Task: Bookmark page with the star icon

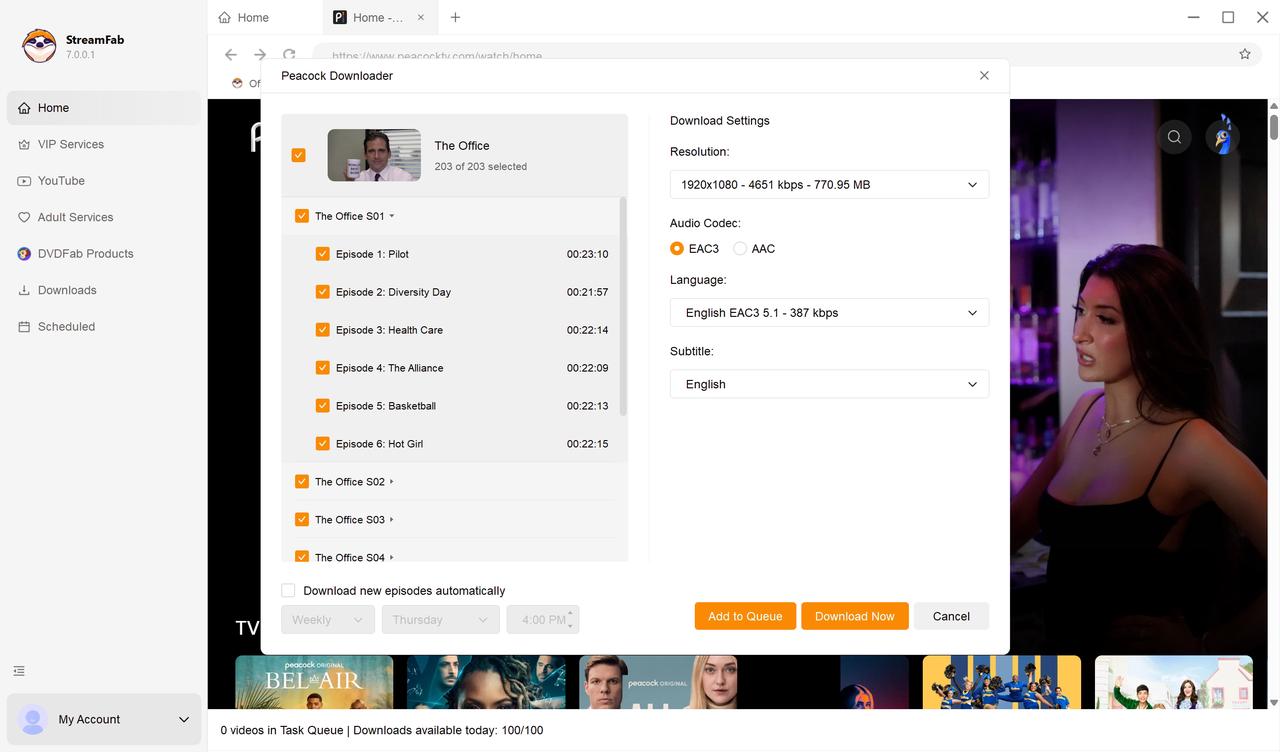Action: [1245, 54]
